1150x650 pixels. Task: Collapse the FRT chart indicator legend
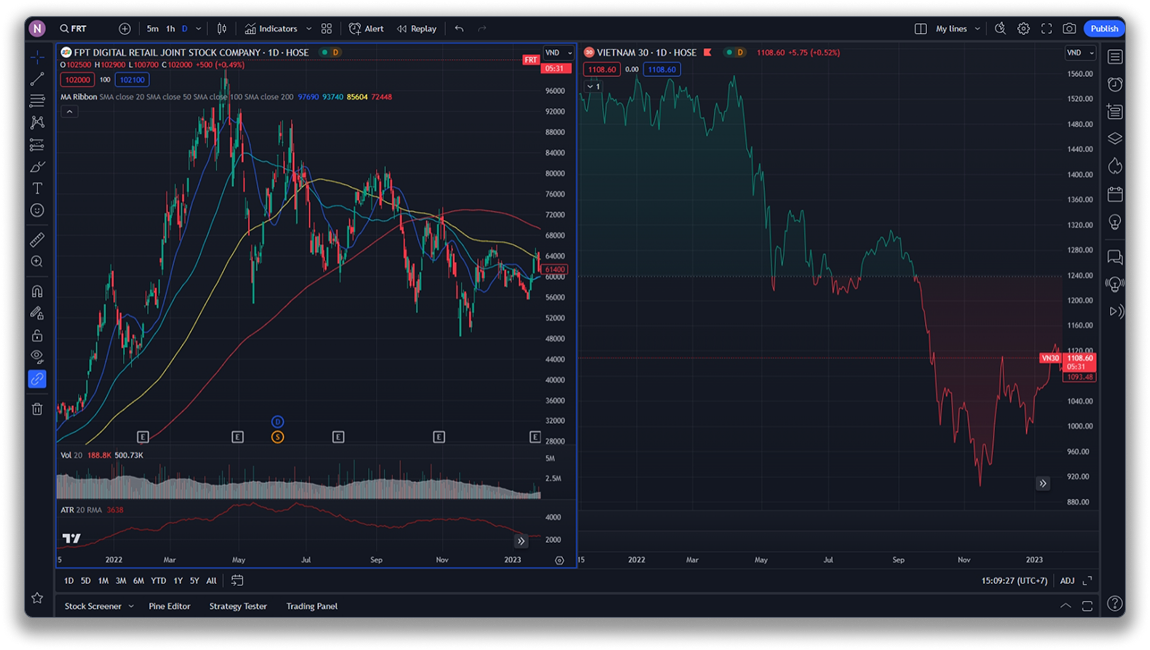point(69,112)
